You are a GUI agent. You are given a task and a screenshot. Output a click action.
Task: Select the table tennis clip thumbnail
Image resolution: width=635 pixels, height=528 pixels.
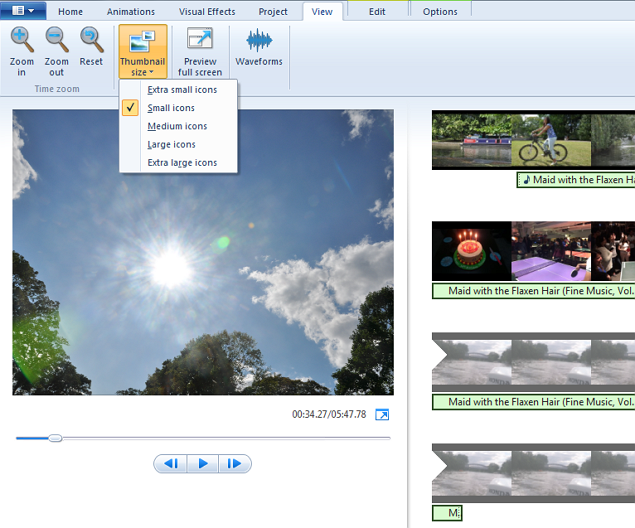point(551,251)
